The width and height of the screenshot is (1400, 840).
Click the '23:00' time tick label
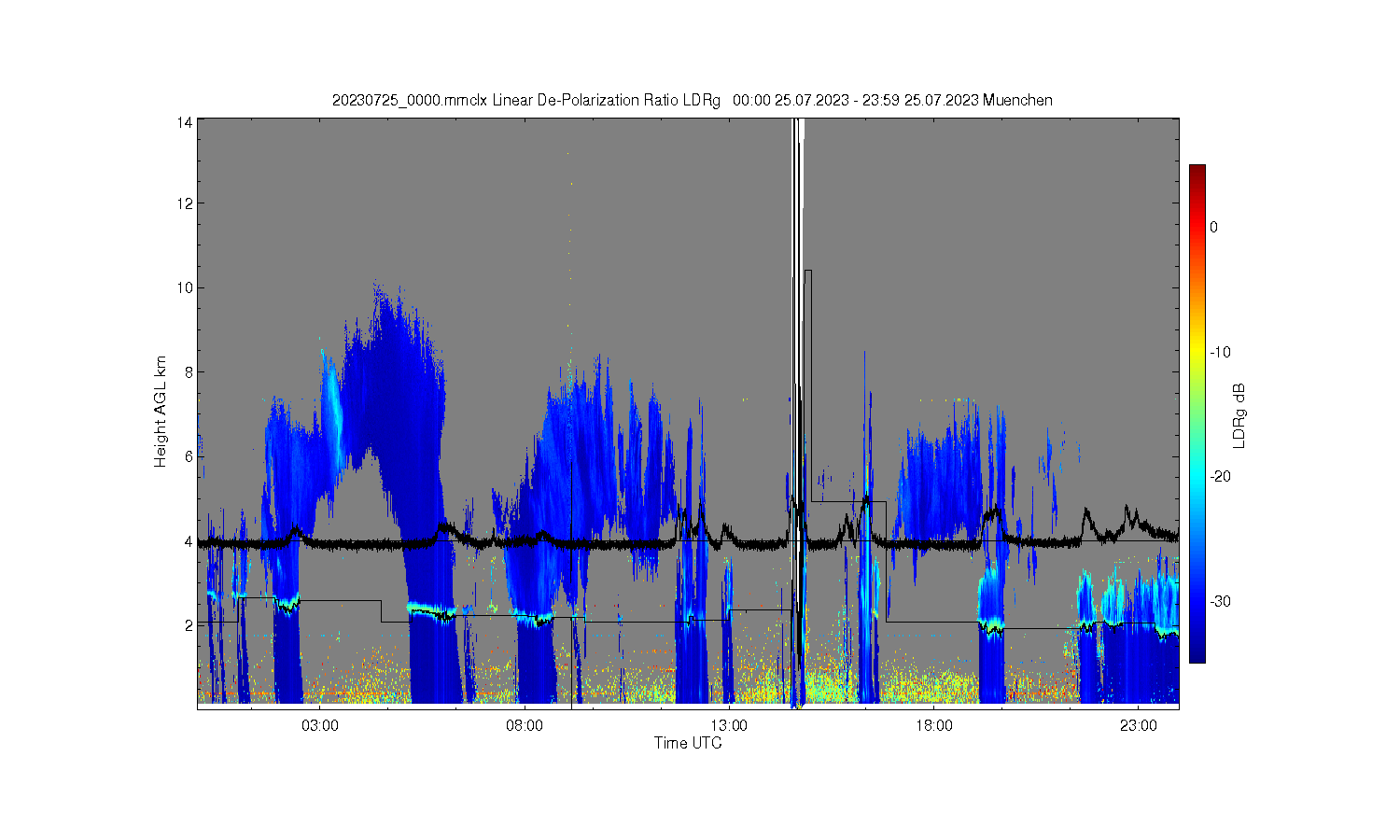click(1139, 726)
